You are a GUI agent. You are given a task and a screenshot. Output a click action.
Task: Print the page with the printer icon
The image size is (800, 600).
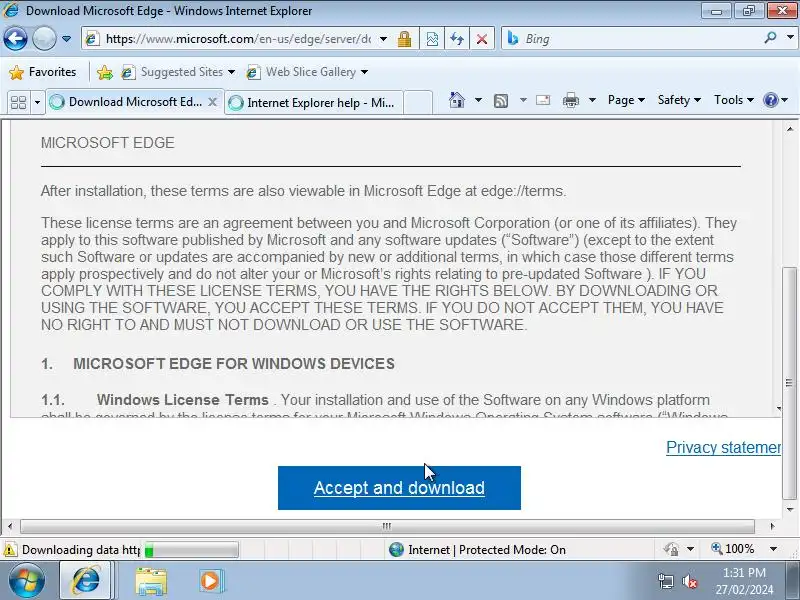pyautogui.click(x=571, y=100)
